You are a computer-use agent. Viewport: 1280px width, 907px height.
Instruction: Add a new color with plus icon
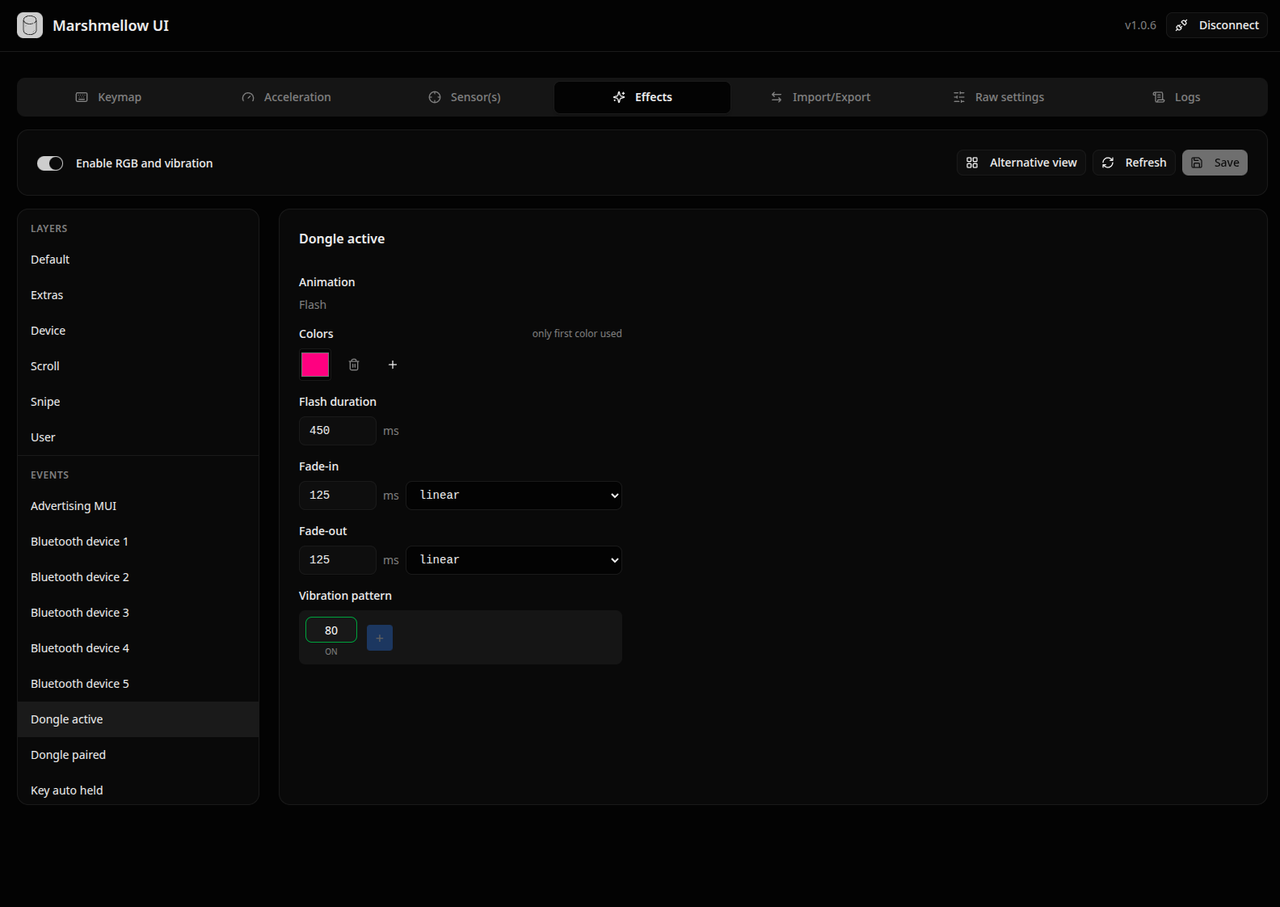tap(393, 365)
